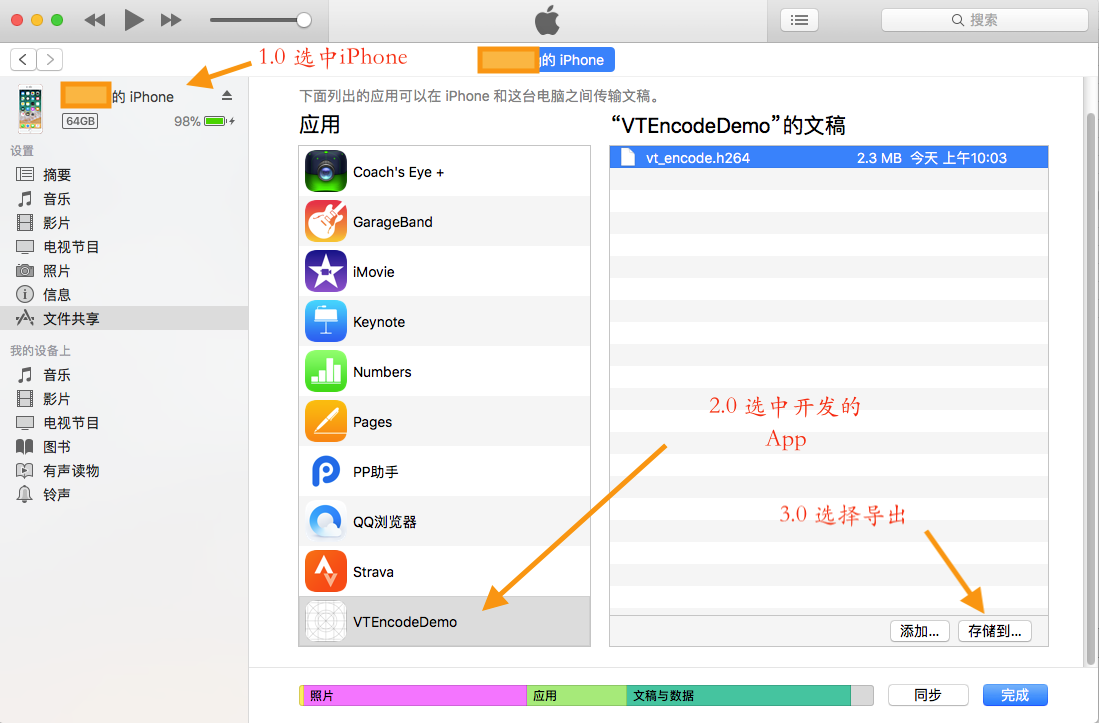This screenshot has width=1099, height=723.
Task: Click the battery indicator at 98%
Action: [215, 121]
